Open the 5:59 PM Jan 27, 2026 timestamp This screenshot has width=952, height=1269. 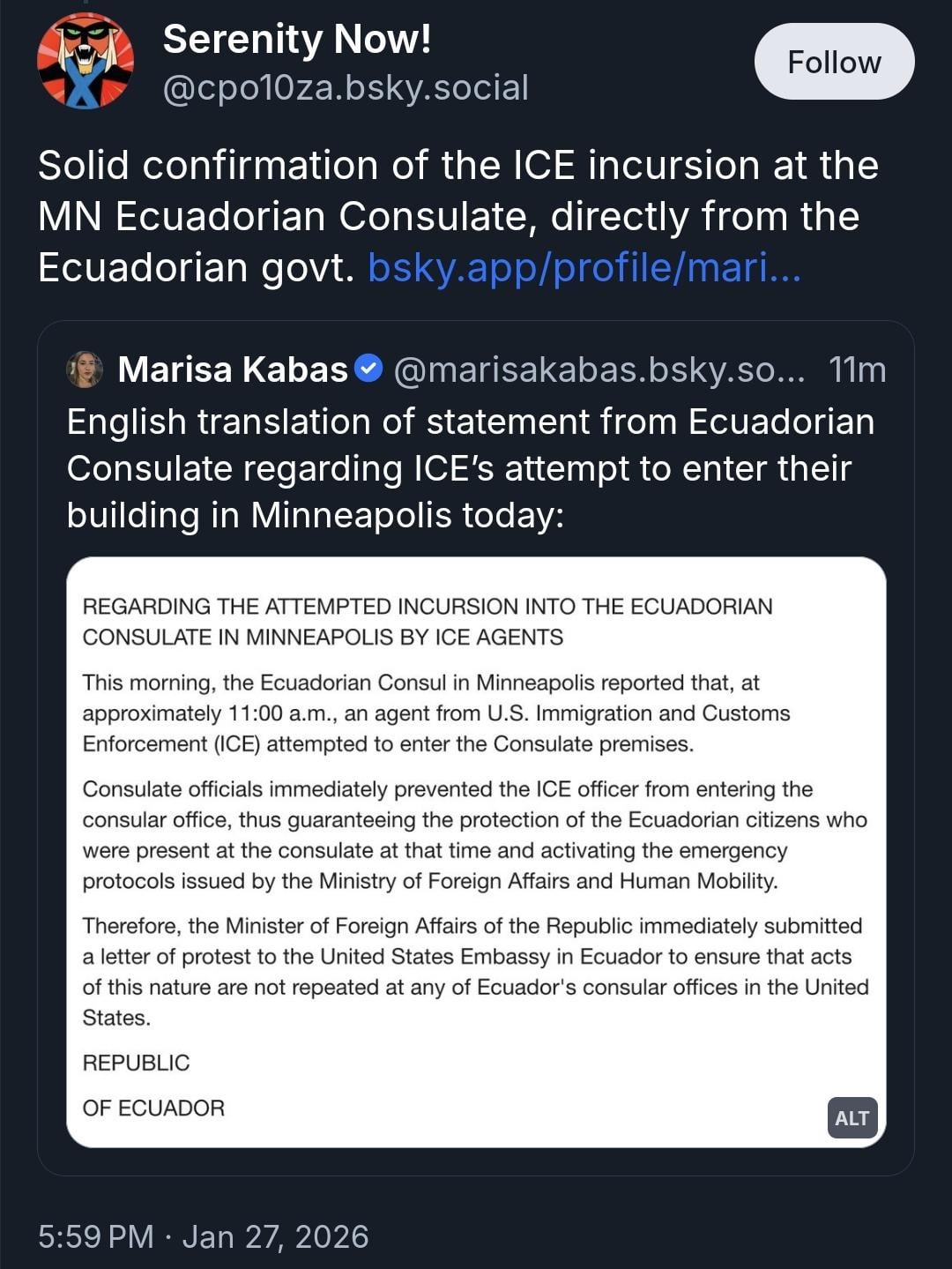coord(203,1236)
